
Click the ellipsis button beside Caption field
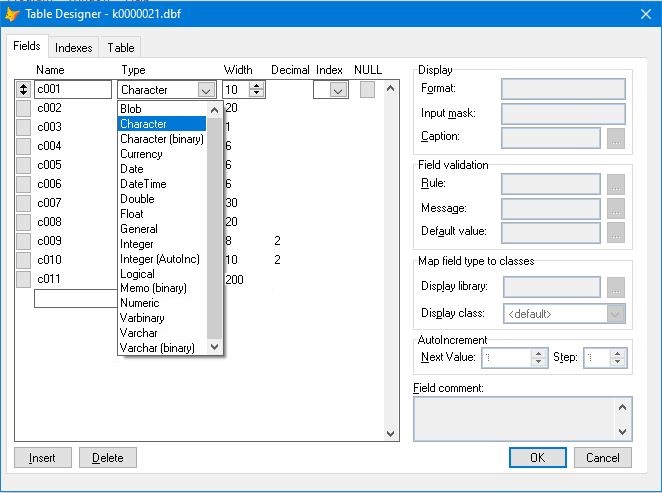click(617, 138)
